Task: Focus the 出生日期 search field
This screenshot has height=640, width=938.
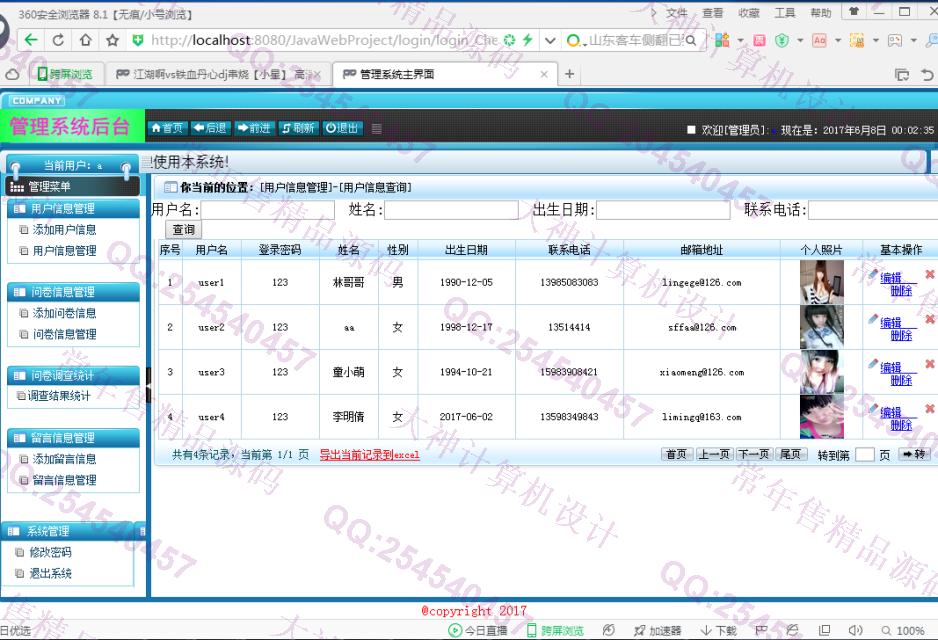Action: 663,210
